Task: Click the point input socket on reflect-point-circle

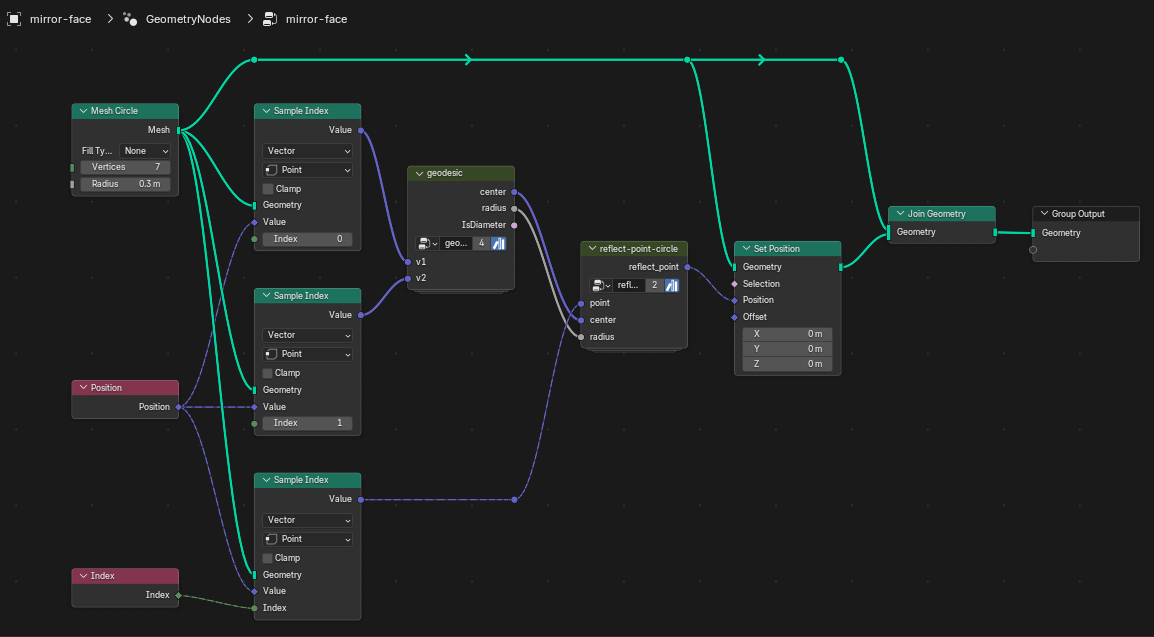Action: (x=581, y=303)
